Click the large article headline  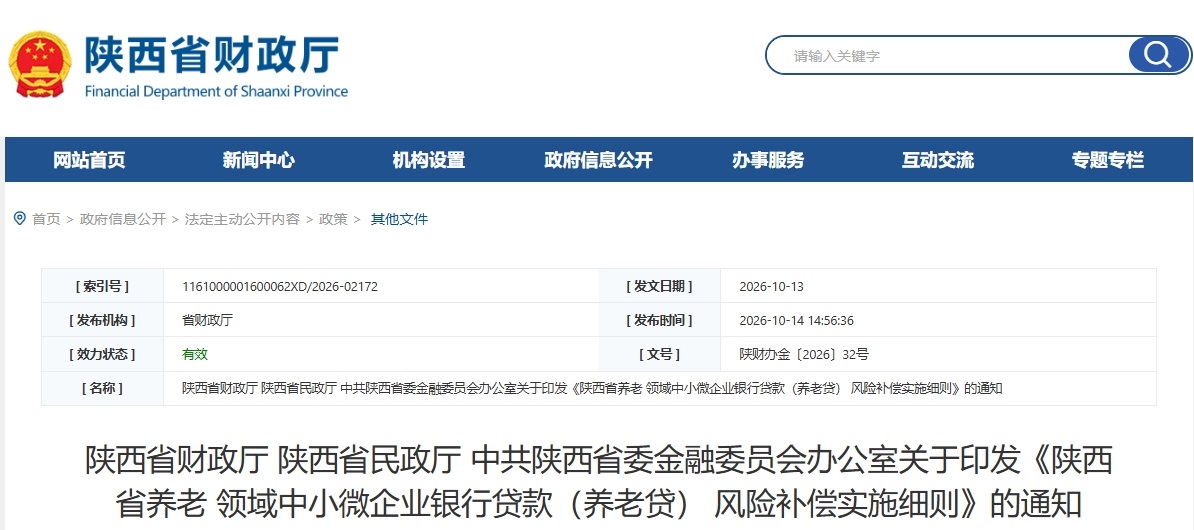[599, 482]
